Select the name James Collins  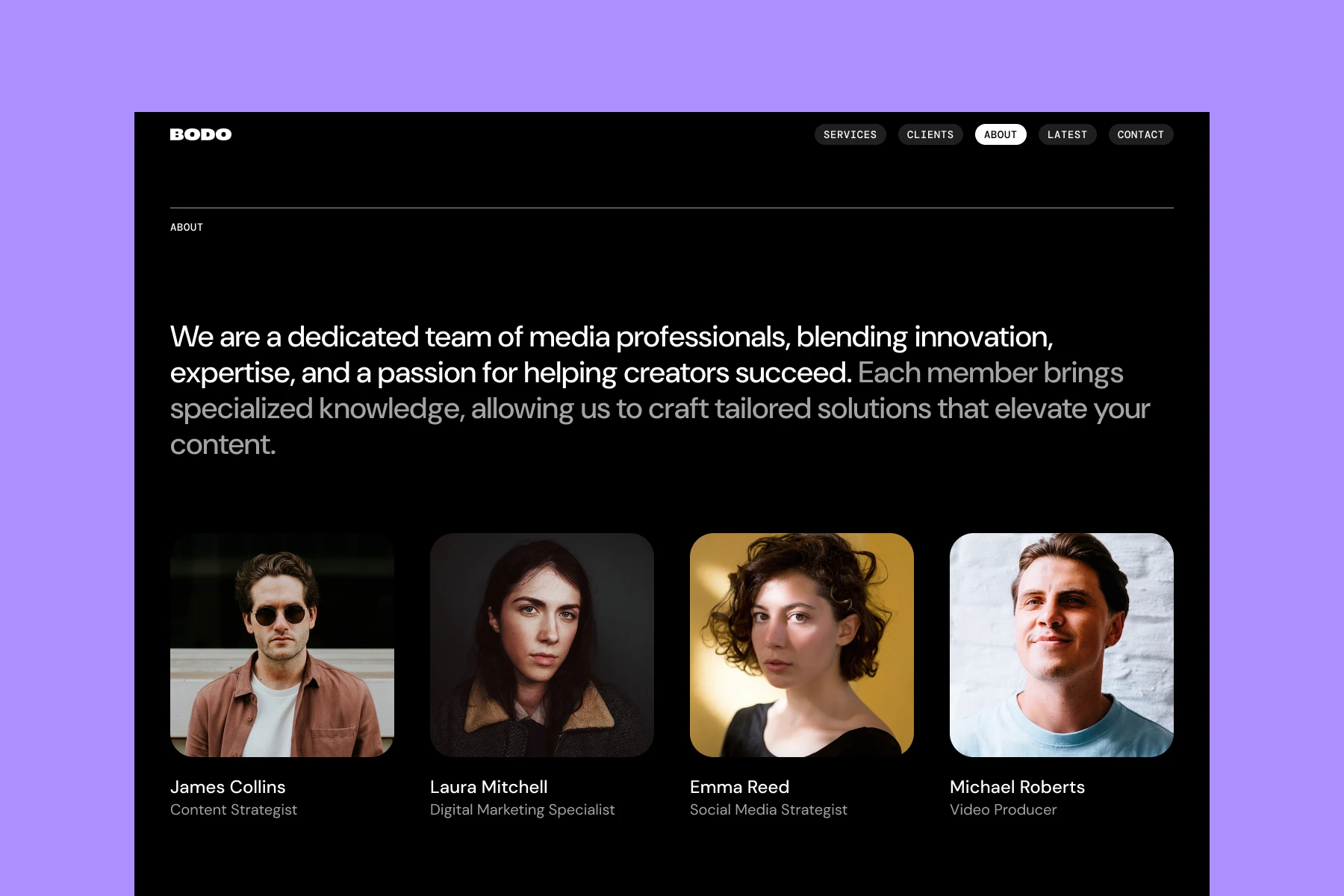pos(228,786)
